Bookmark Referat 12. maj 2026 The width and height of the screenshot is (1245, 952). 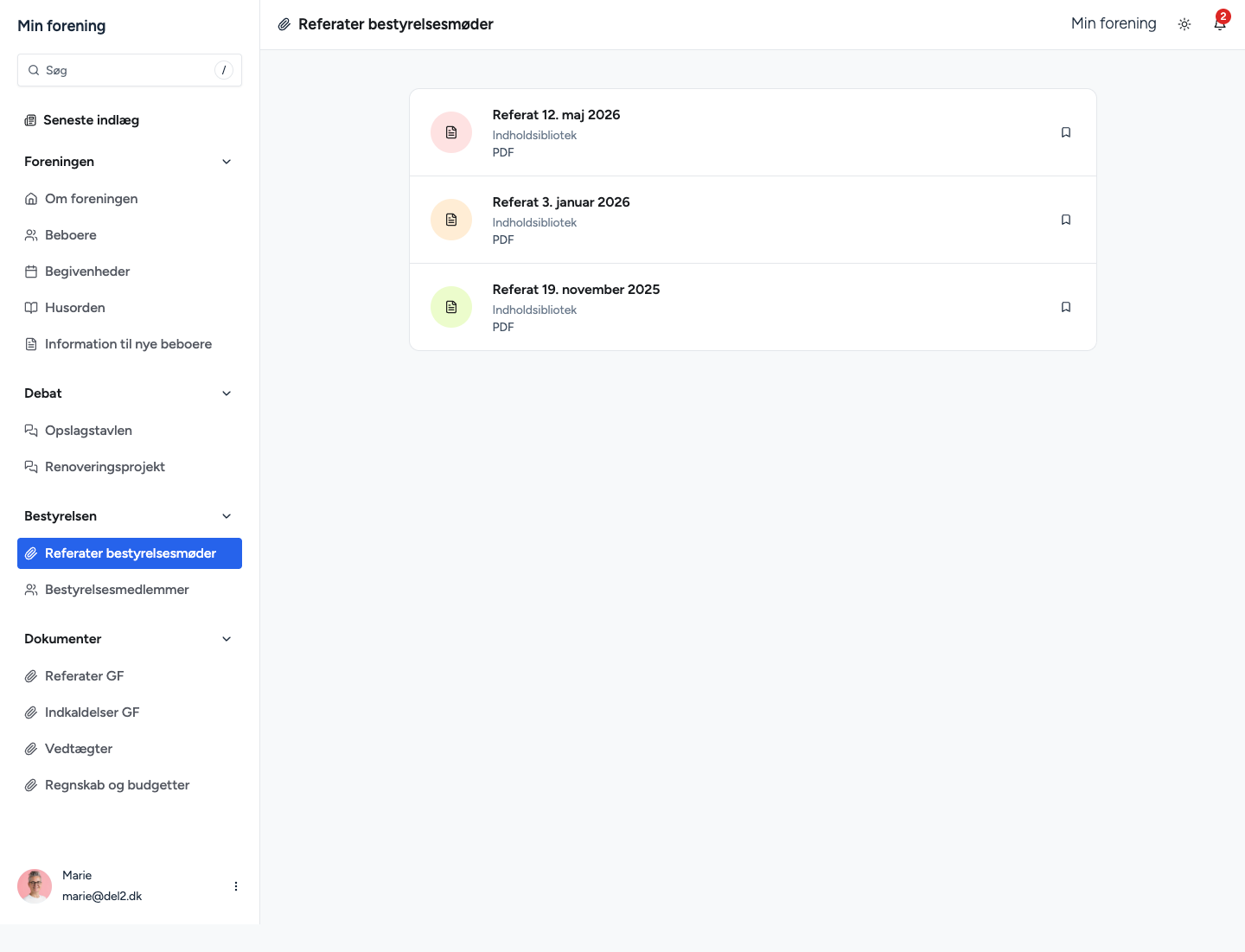1066,132
